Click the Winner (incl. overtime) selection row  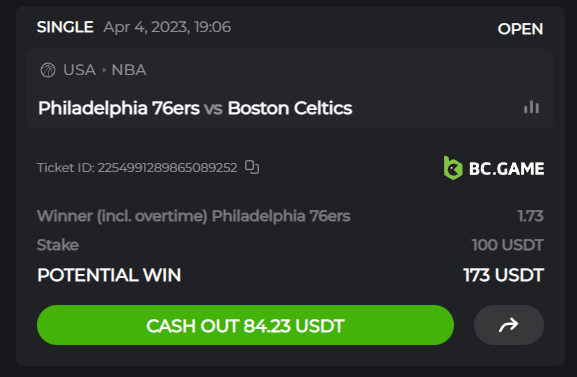[290, 216]
